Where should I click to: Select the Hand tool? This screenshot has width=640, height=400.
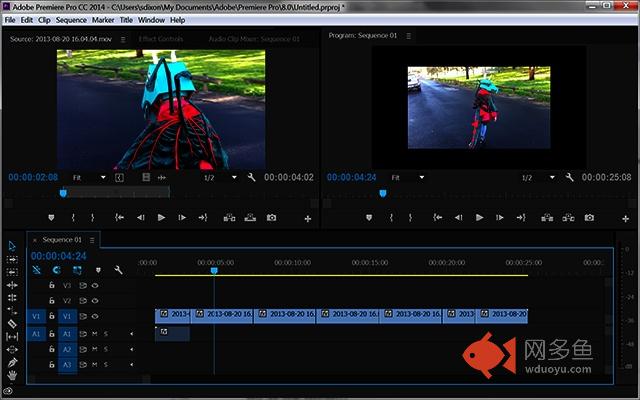(12, 375)
